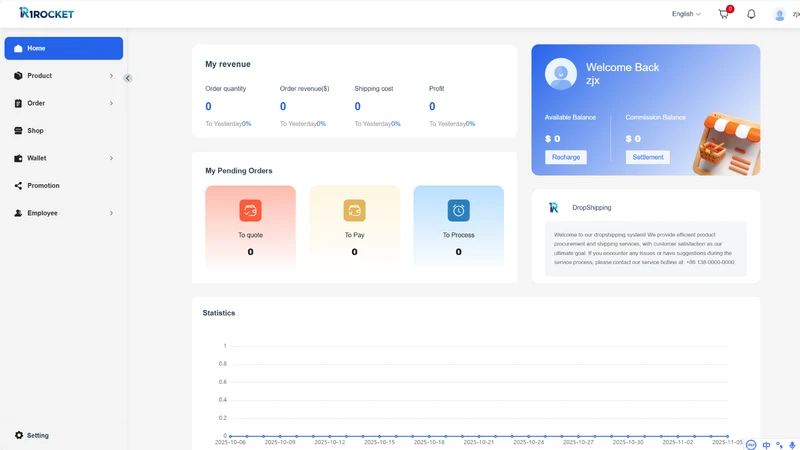Click the Profit value
The height and width of the screenshot is (450, 800).
point(432,107)
